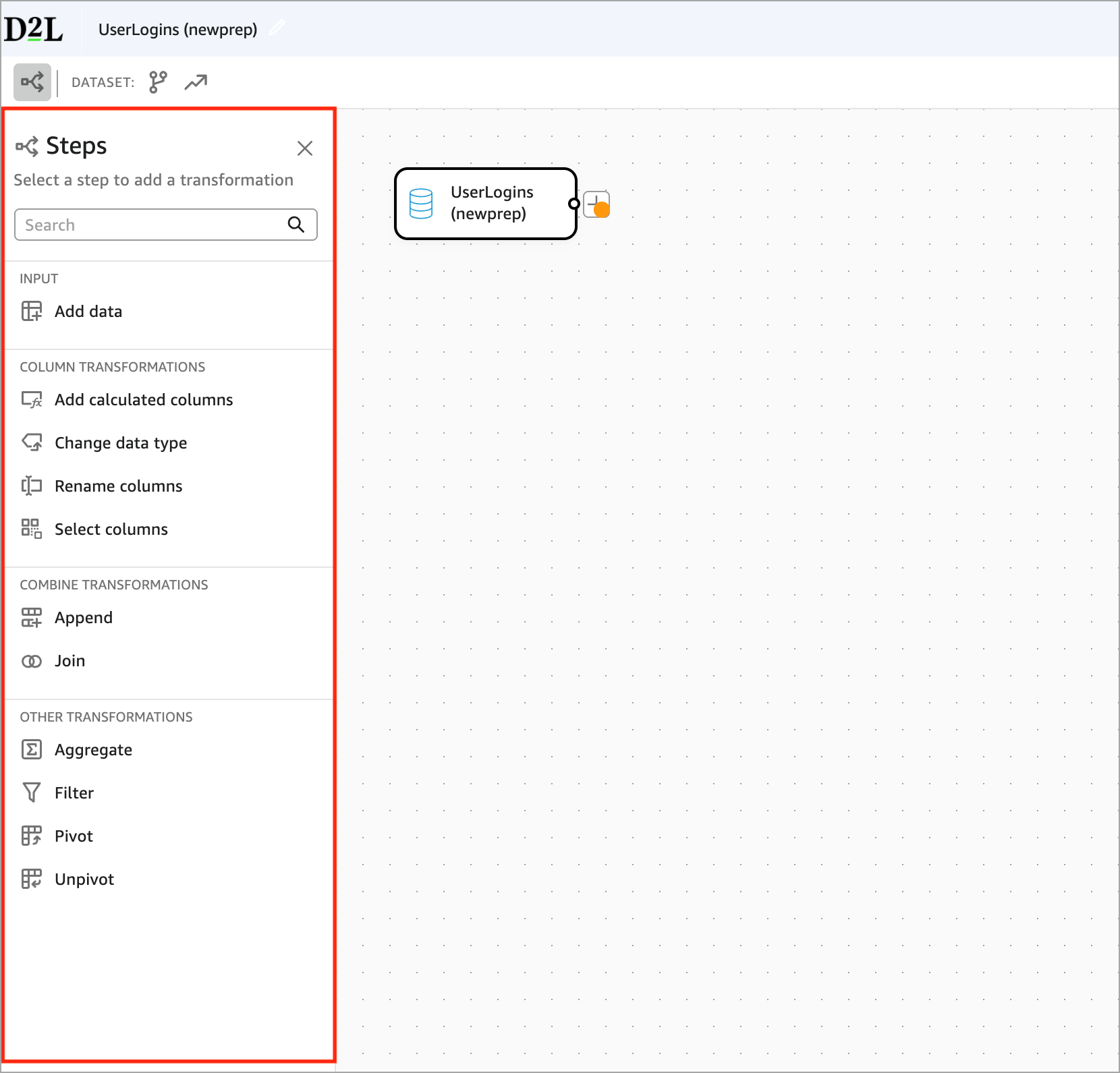Pick the Unpivot transformation
This screenshot has width=1120, height=1073.
[x=84, y=879]
